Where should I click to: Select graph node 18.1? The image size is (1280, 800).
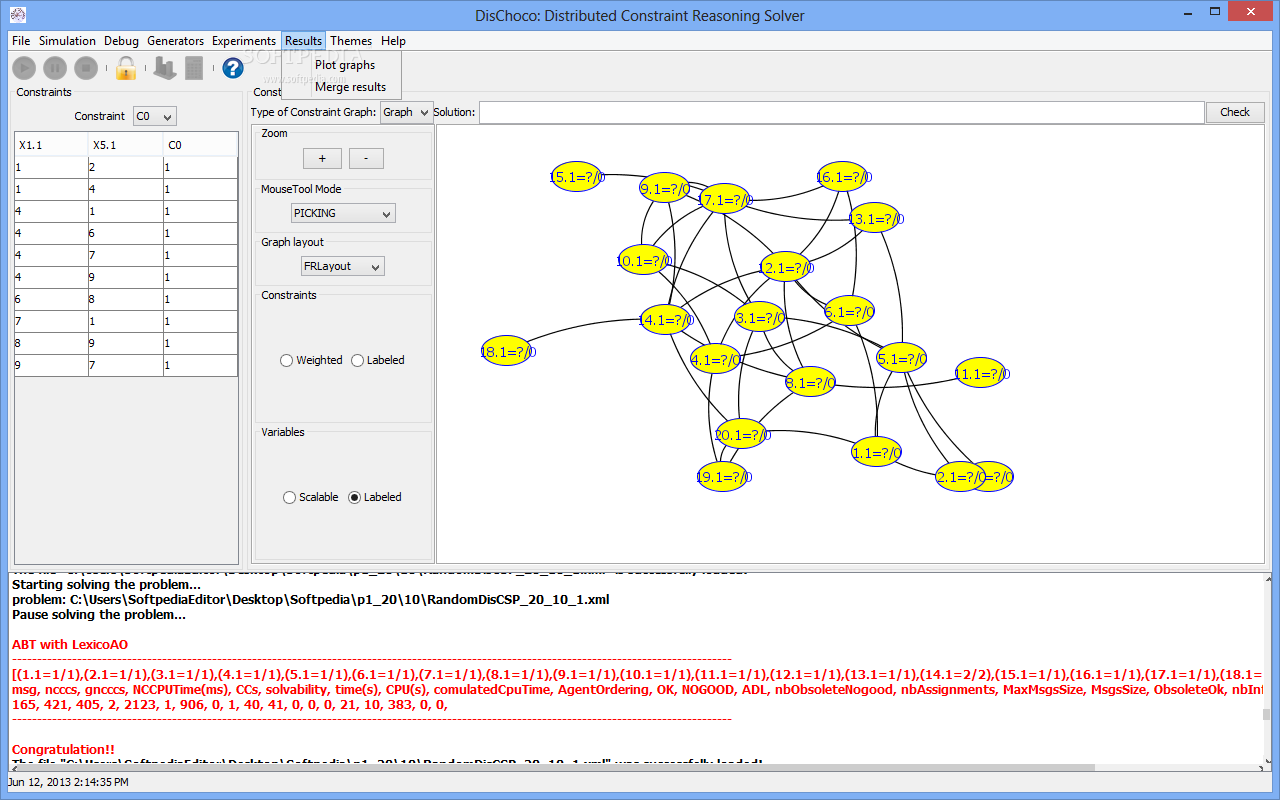coord(506,351)
